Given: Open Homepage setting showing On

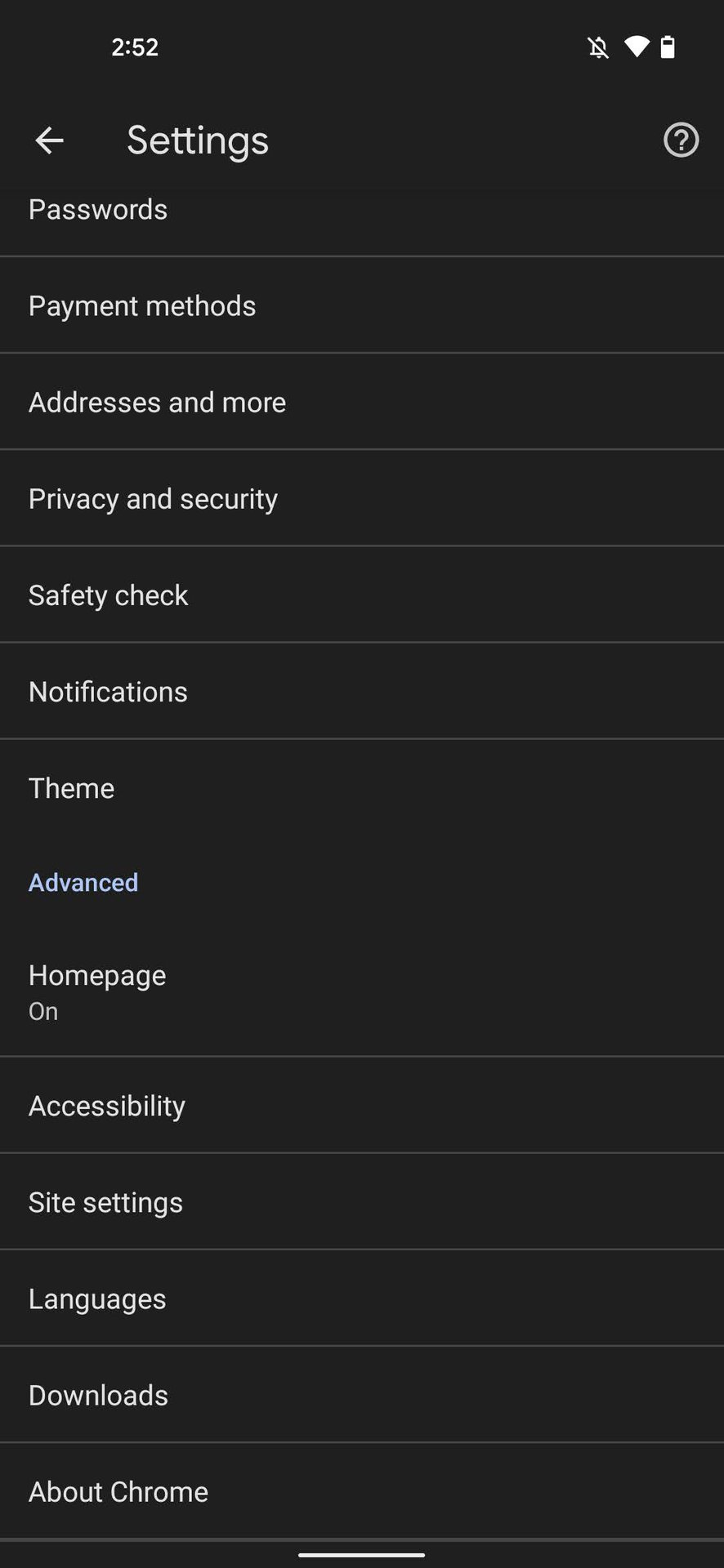Looking at the screenshot, I should [97, 991].
